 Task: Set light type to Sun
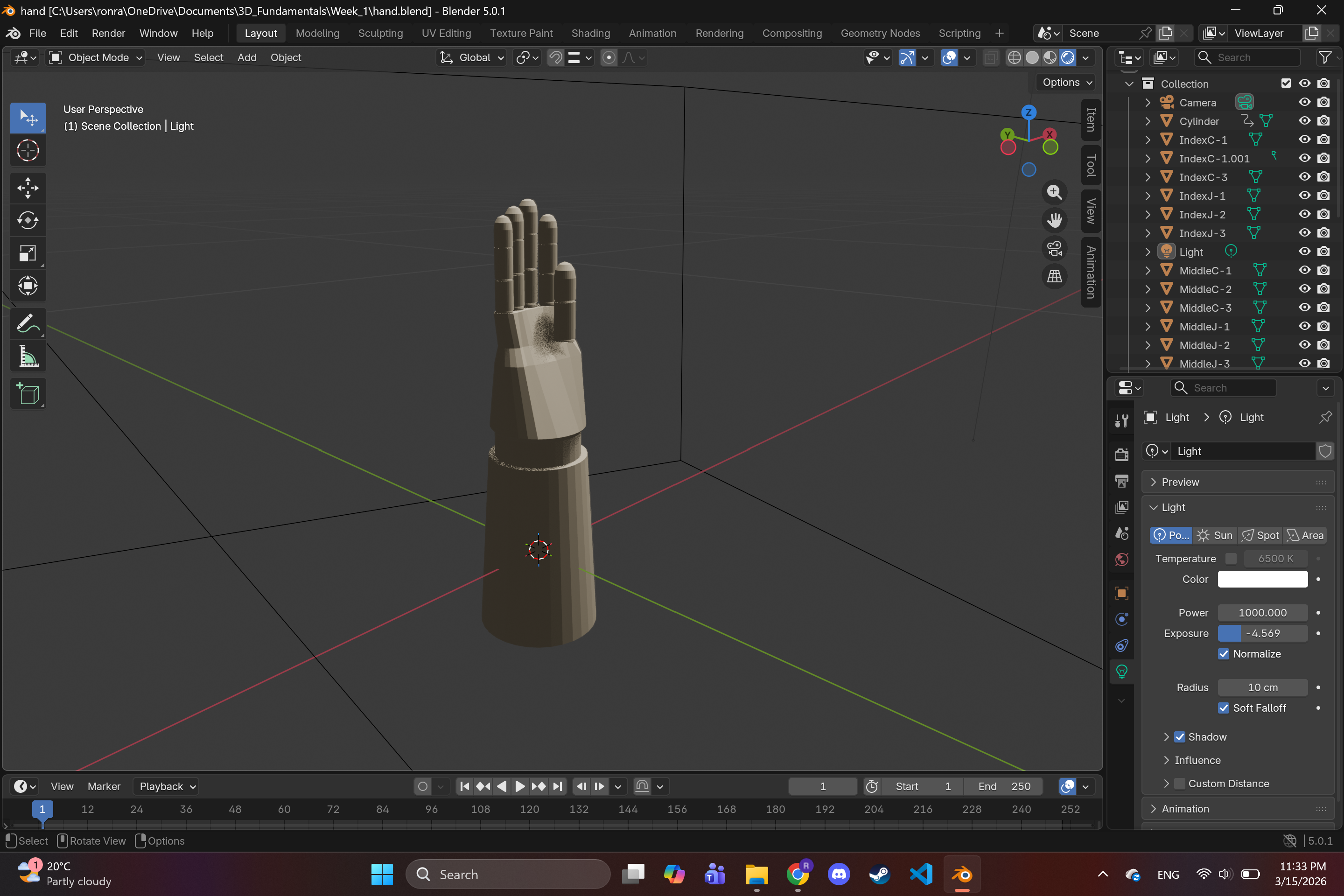(1215, 535)
